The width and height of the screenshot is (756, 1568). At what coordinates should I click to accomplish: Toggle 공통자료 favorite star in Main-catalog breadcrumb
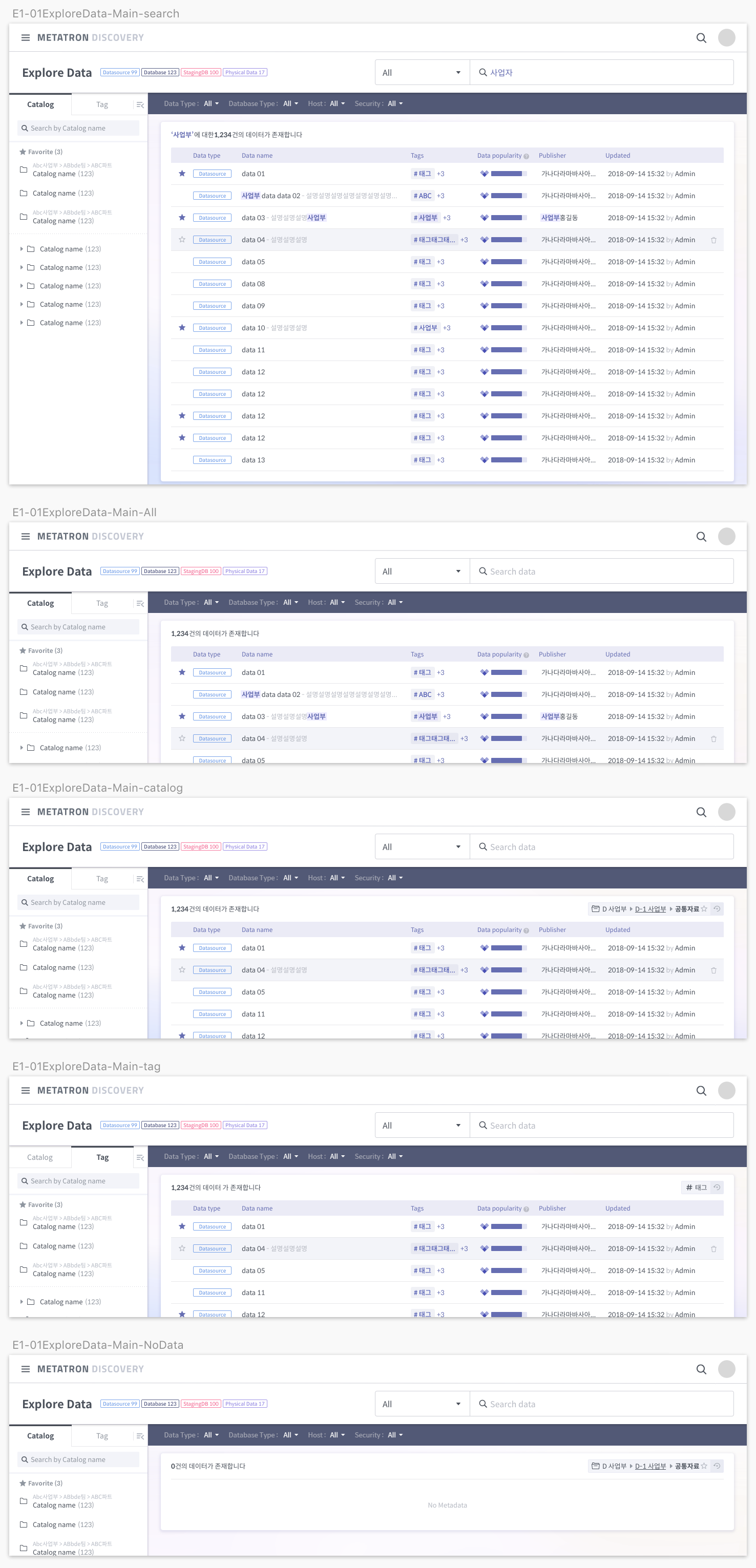click(704, 909)
